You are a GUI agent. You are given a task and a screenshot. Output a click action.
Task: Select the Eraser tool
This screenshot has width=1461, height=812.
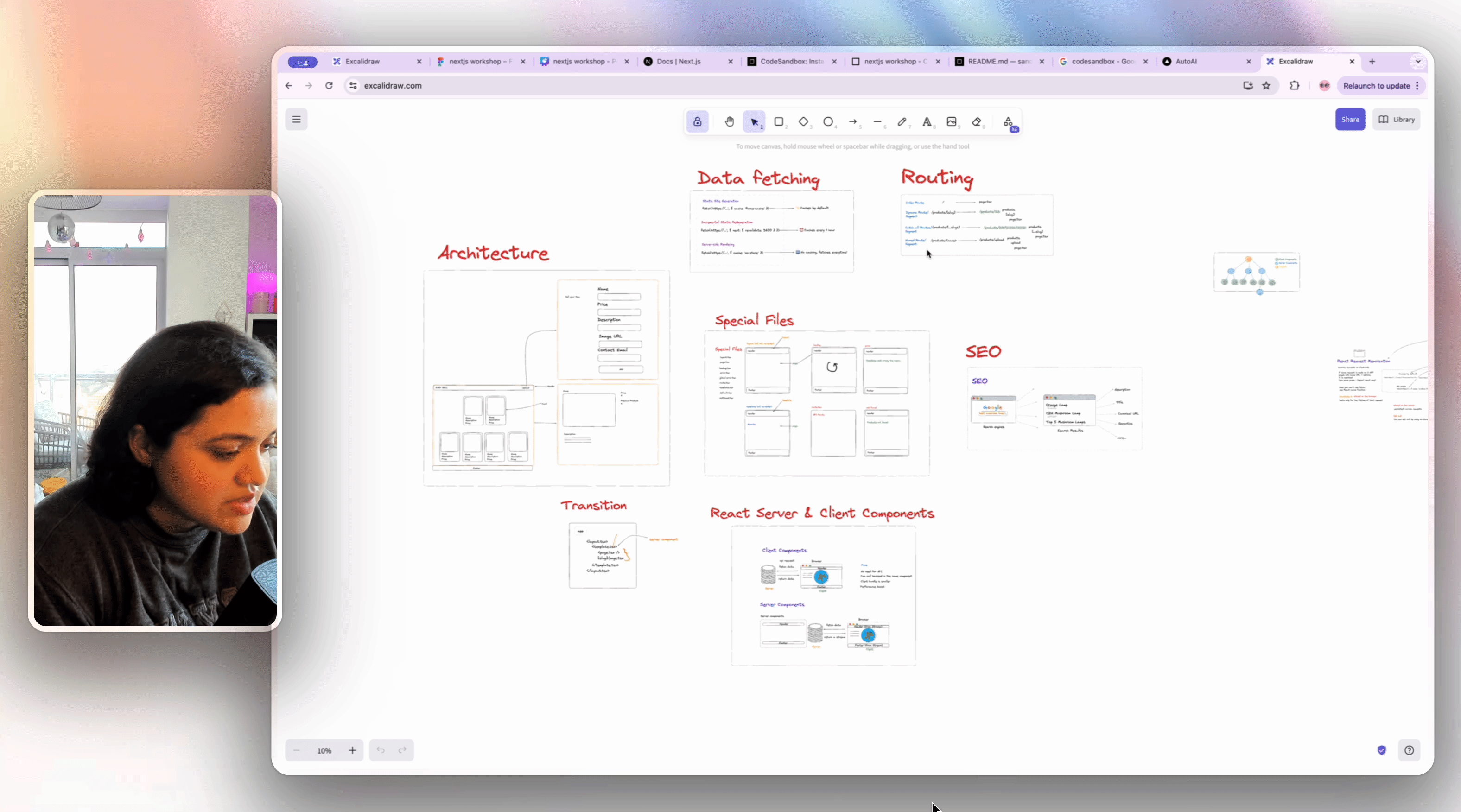pos(977,122)
